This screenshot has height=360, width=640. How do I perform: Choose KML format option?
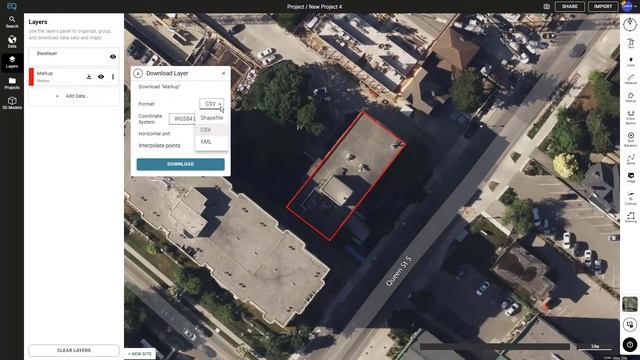[211, 142]
